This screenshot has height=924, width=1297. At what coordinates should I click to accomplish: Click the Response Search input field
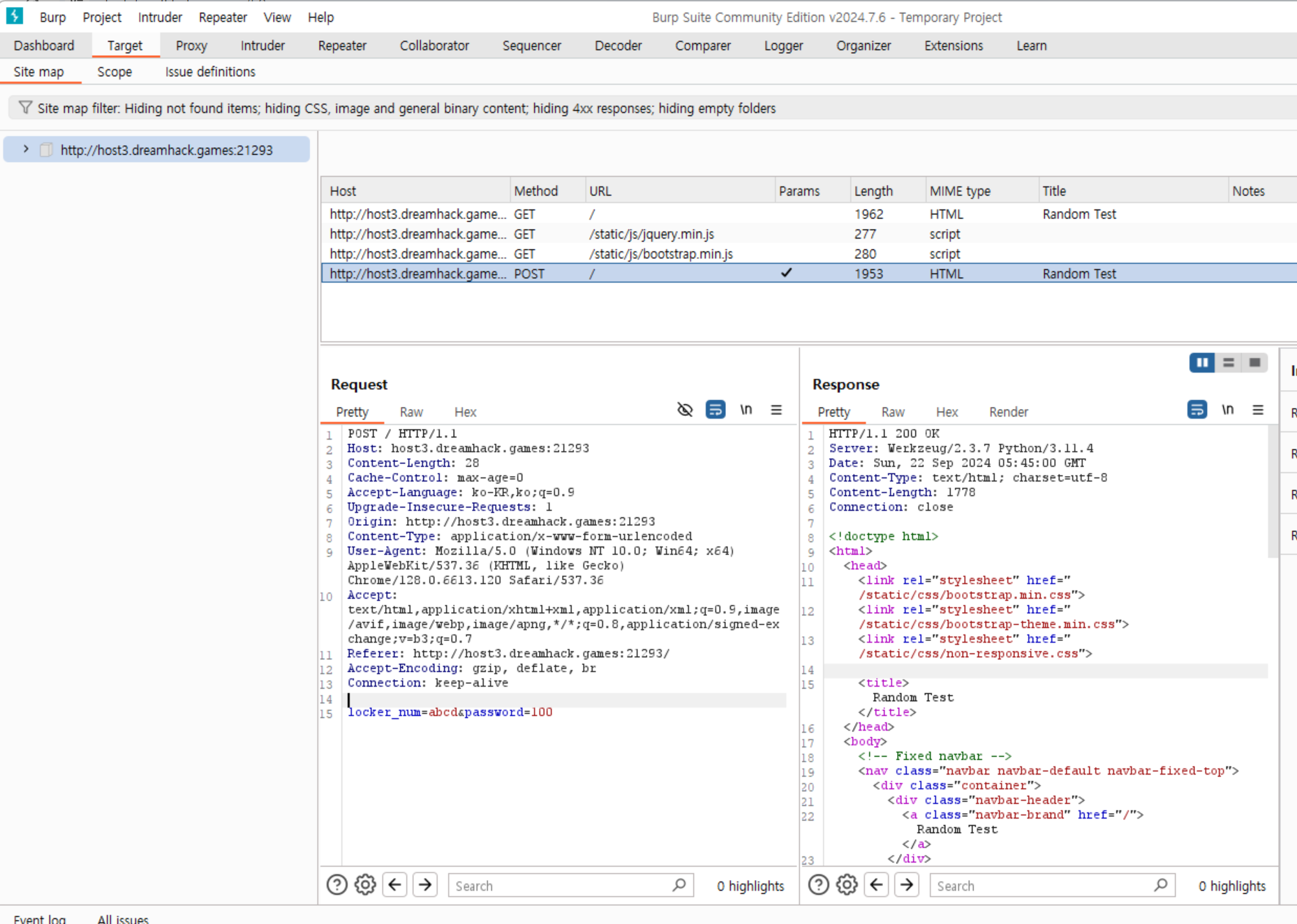coord(1052,885)
